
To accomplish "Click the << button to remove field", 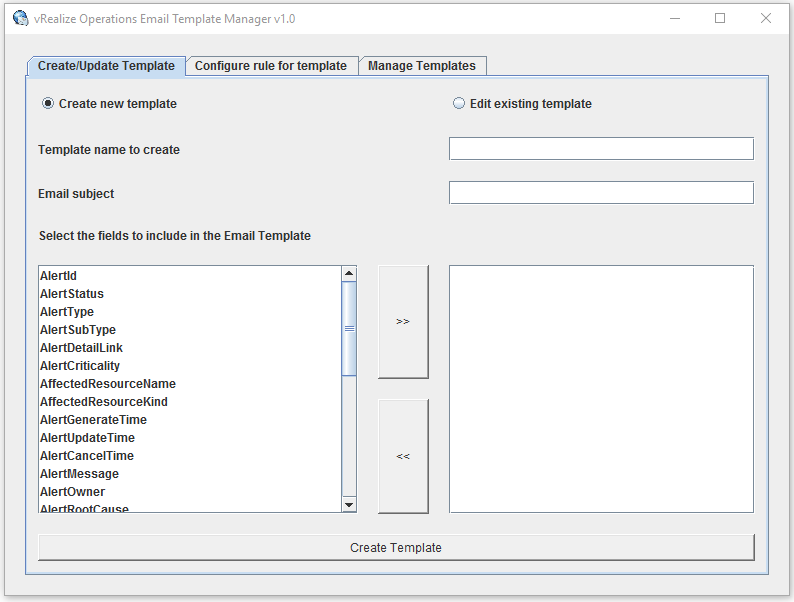I will click(403, 456).
